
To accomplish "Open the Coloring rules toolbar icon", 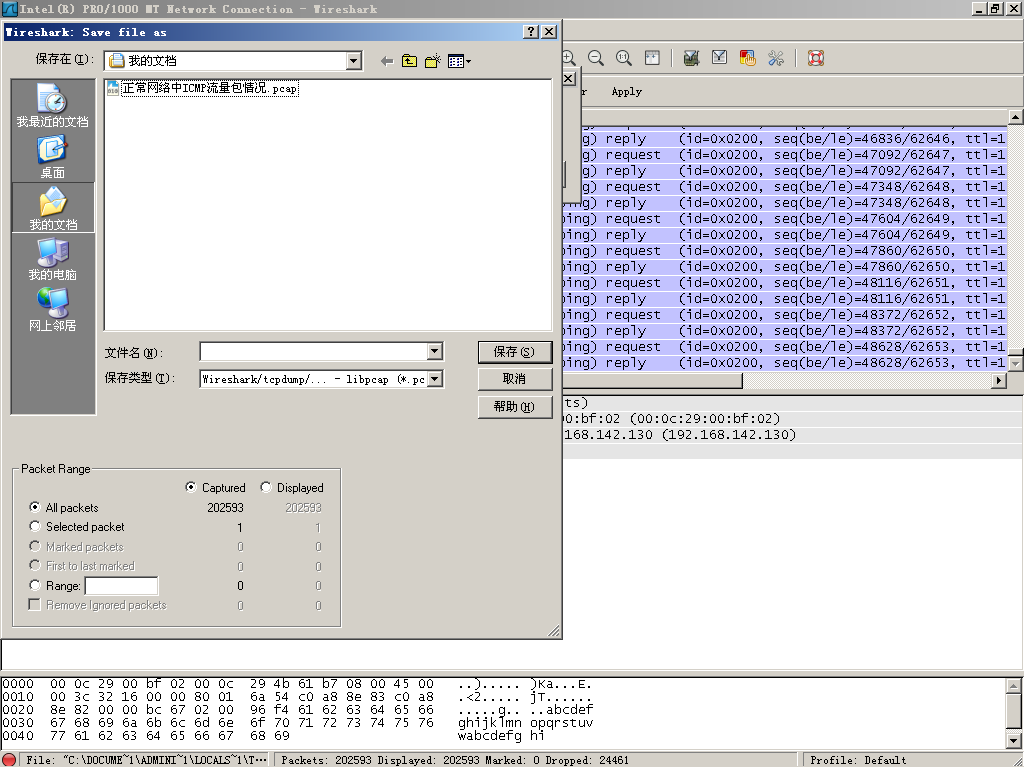I will (x=747, y=58).
